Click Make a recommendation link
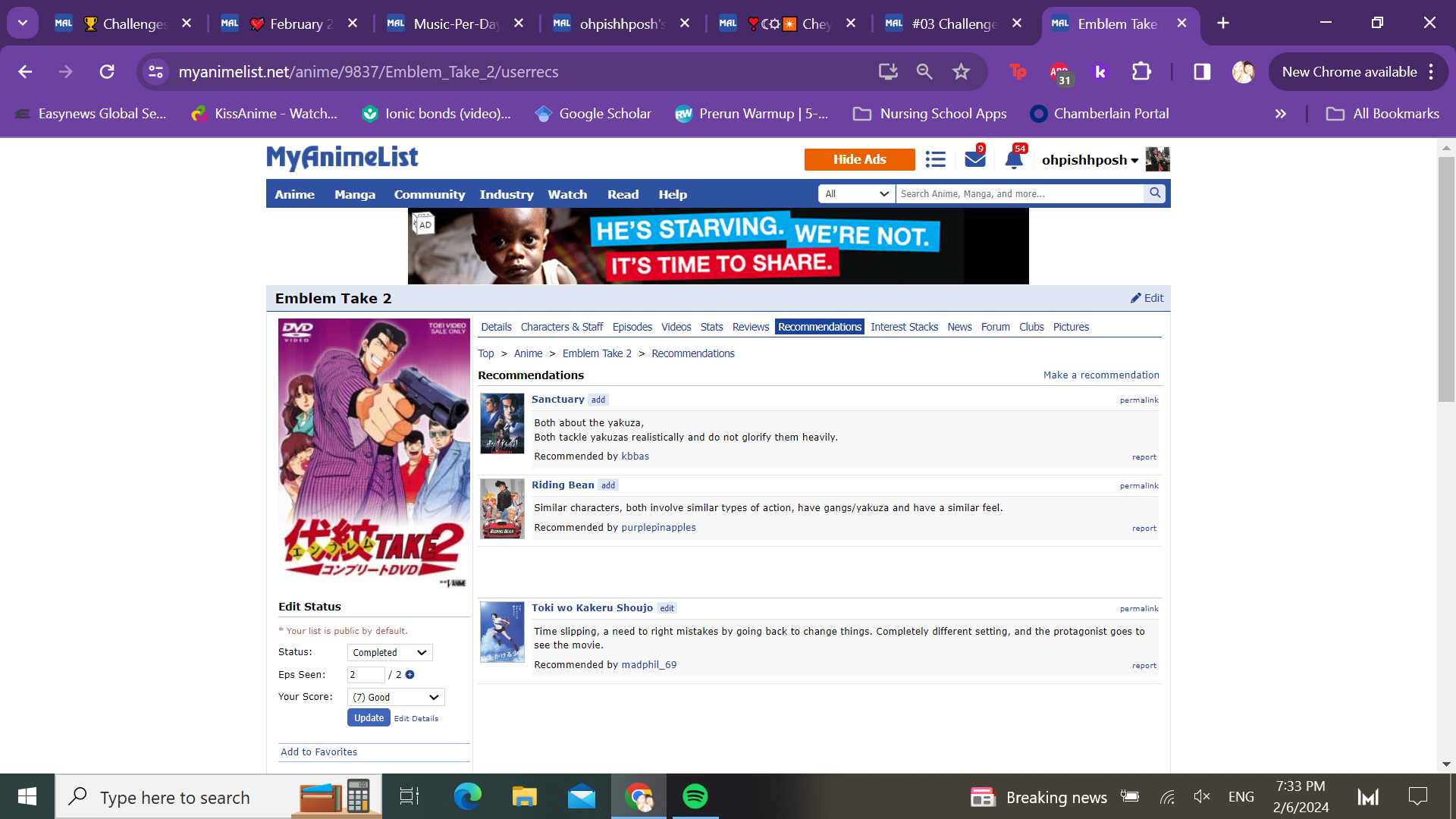The image size is (1456, 819). (x=1100, y=375)
